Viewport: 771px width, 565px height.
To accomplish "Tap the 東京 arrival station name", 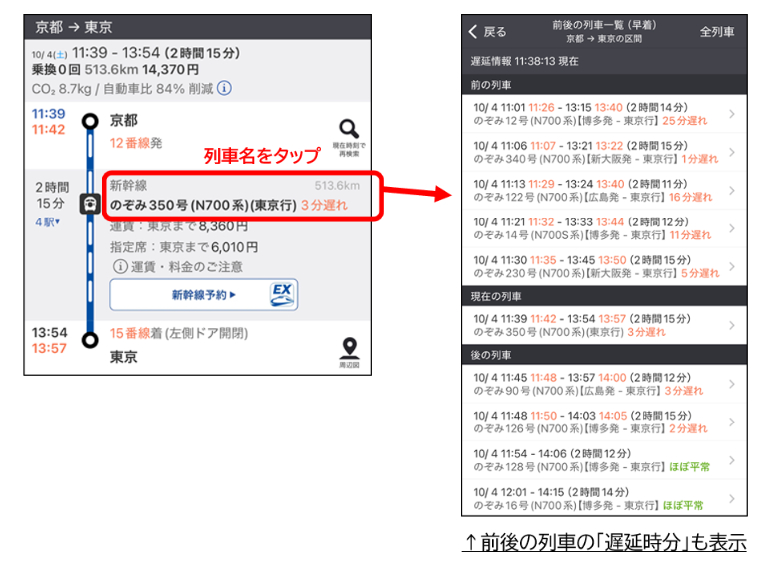I will [x=123, y=357].
